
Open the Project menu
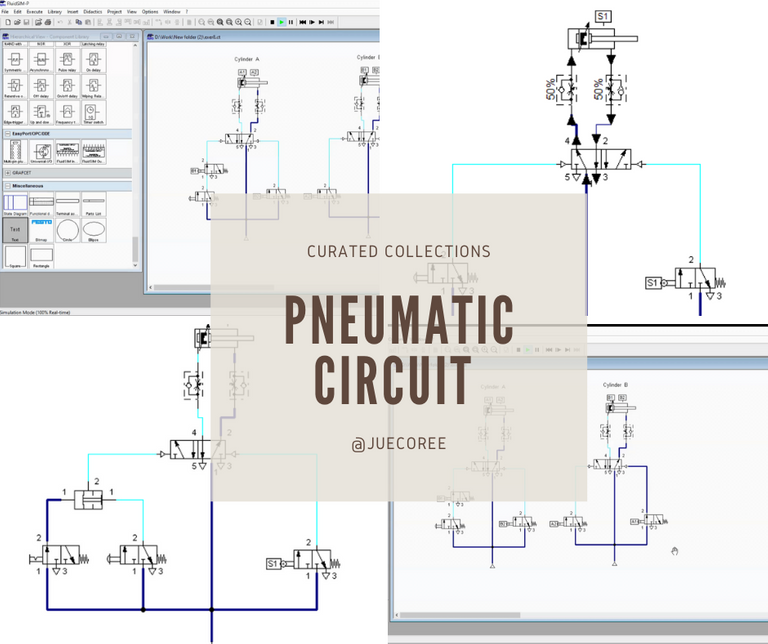tap(115, 11)
